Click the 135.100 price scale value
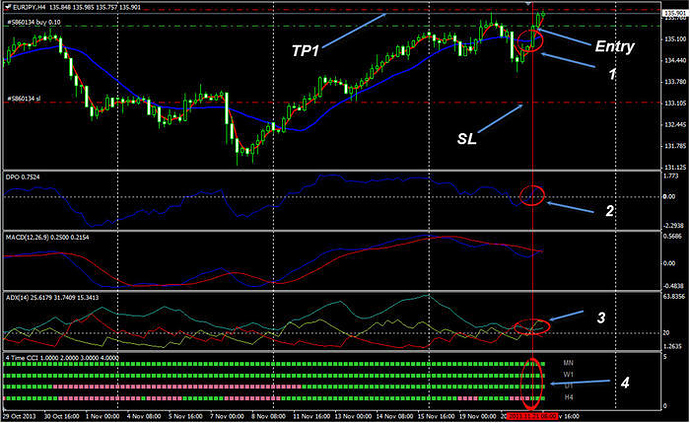 (x=675, y=39)
